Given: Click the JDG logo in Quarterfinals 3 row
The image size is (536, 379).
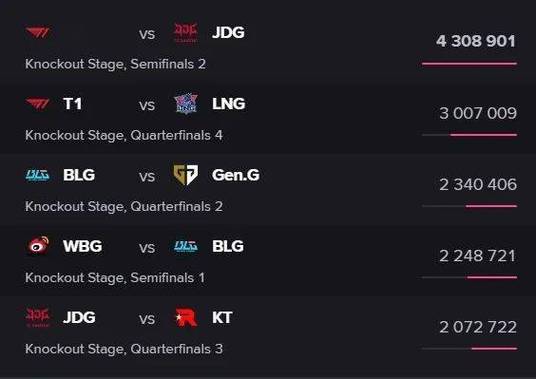Looking at the screenshot, I should [38, 317].
